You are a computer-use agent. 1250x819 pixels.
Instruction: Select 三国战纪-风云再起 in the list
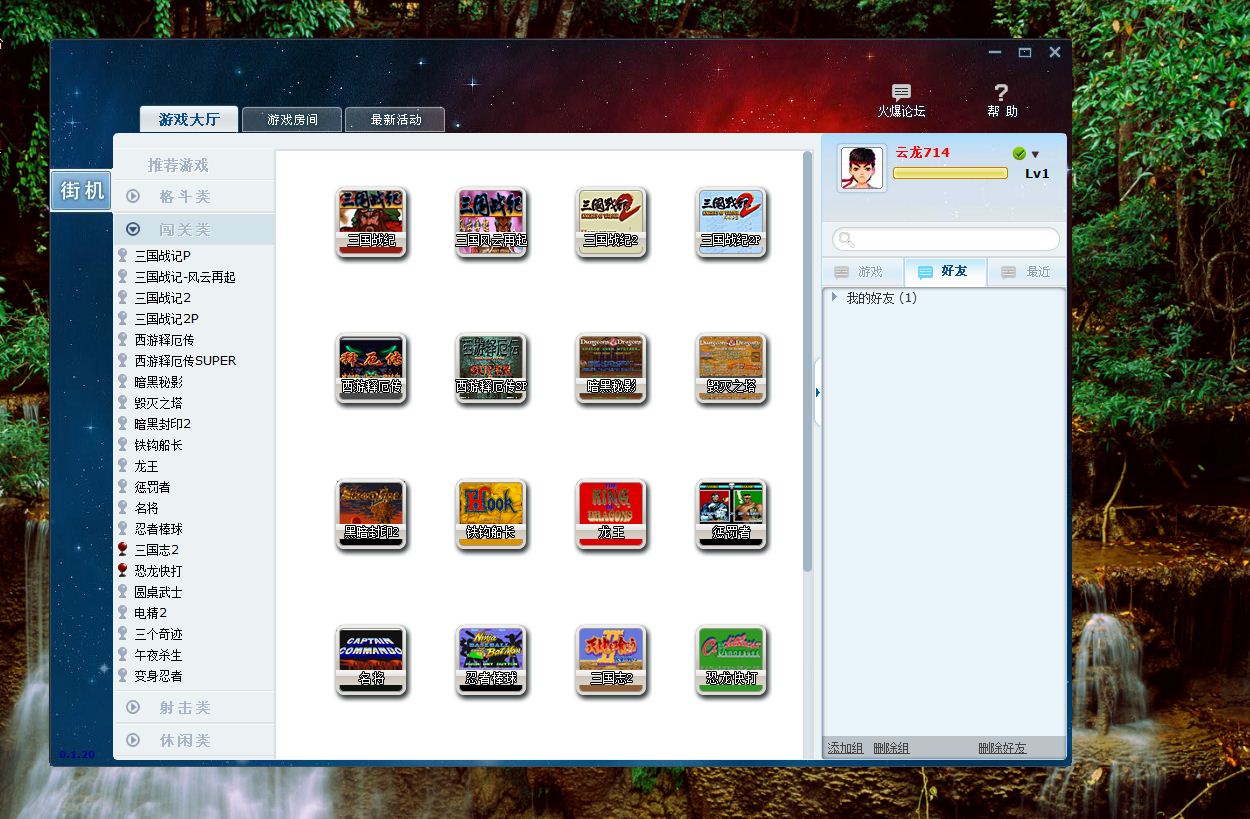click(185, 277)
